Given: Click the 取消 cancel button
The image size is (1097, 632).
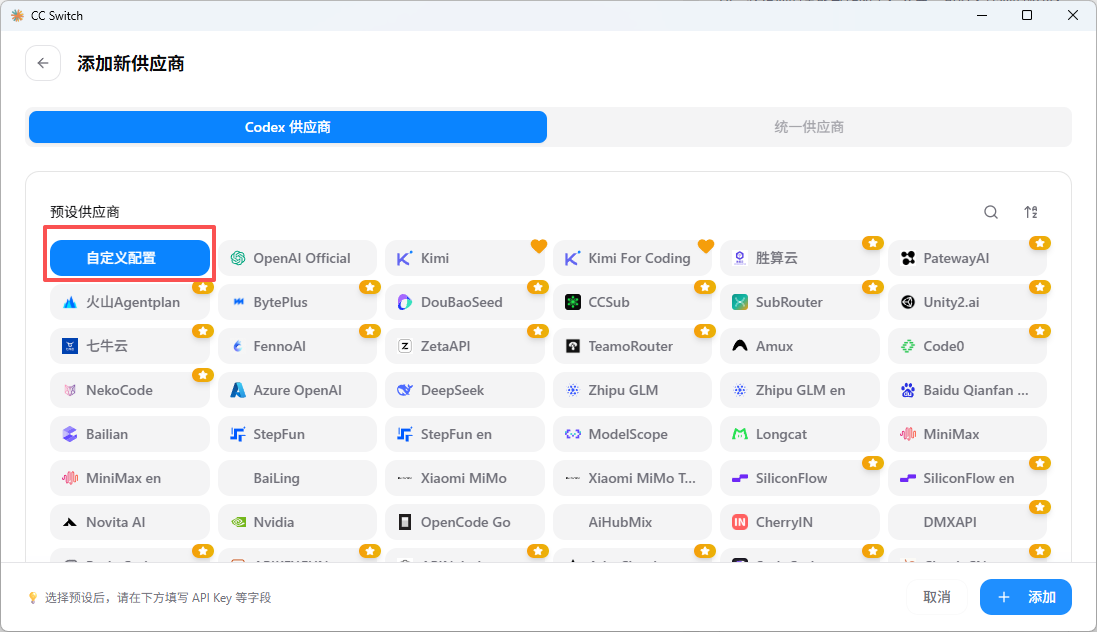Looking at the screenshot, I should pos(936,597).
